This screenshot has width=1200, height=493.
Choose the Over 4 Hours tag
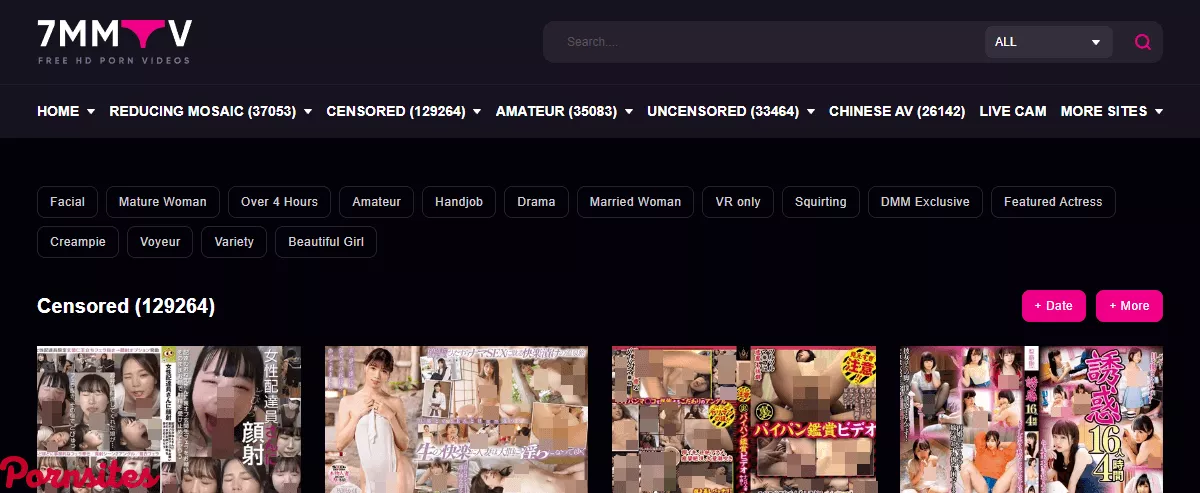click(279, 202)
